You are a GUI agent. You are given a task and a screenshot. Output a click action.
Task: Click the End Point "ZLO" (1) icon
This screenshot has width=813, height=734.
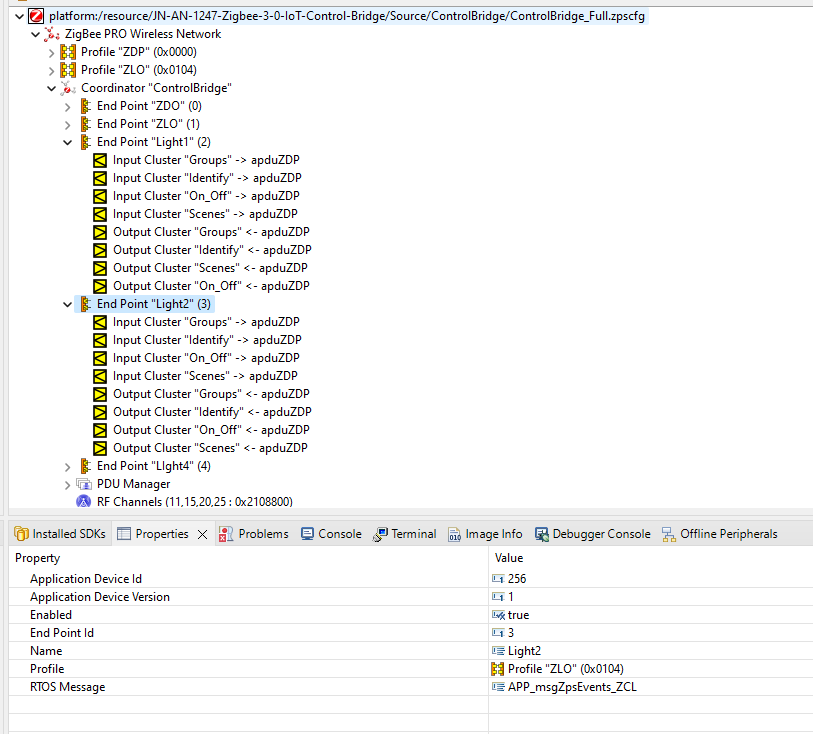coord(86,124)
